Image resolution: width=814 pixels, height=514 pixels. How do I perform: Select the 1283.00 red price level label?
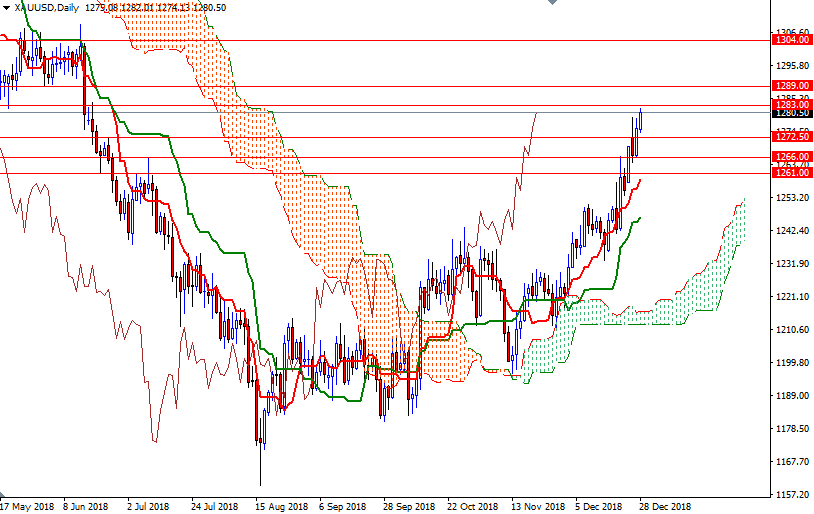[792, 104]
